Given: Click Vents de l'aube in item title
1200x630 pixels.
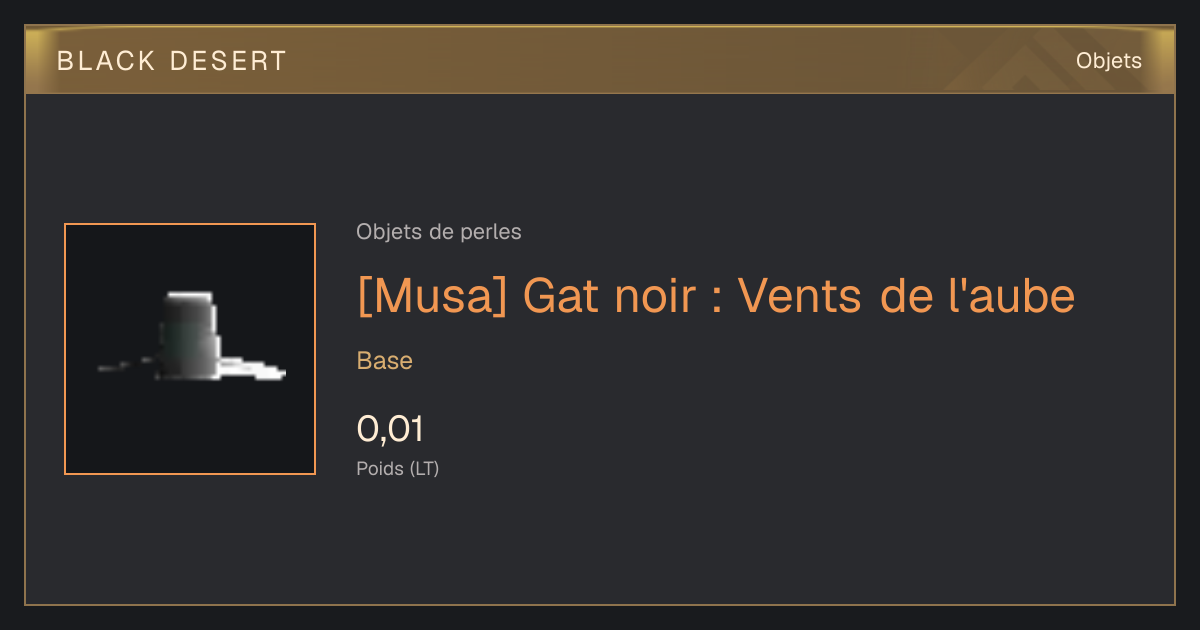Looking at the screenshot, I should tap(907, 296).
